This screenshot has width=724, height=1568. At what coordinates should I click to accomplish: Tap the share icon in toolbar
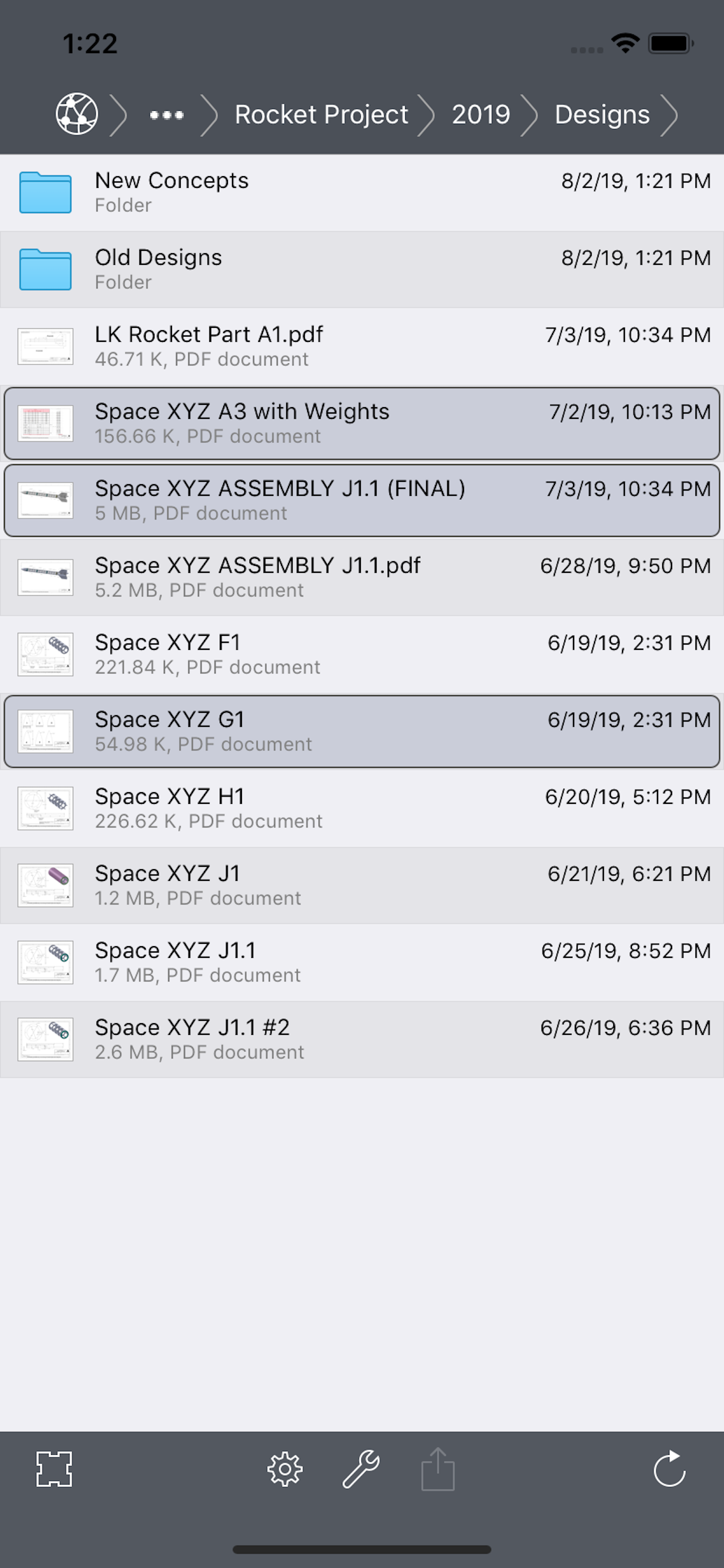tap(438, 1469)
